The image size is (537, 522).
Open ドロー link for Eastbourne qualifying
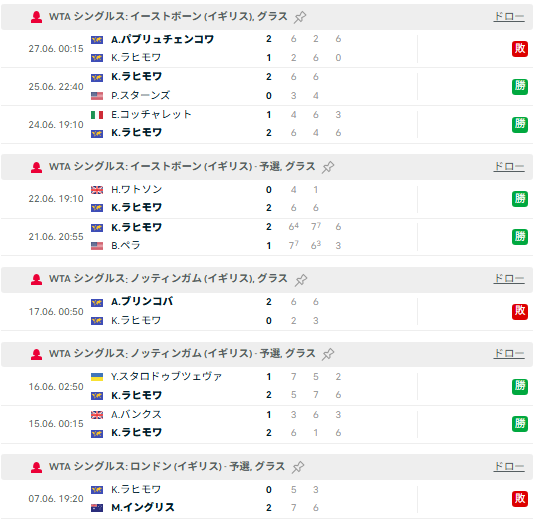tap(509, 166)
